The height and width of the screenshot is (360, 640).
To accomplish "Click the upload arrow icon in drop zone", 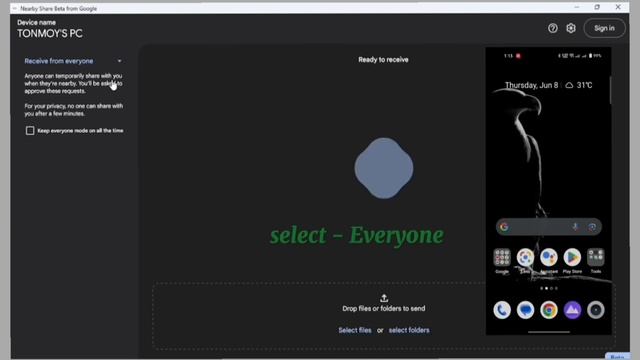I will point(384,298).
